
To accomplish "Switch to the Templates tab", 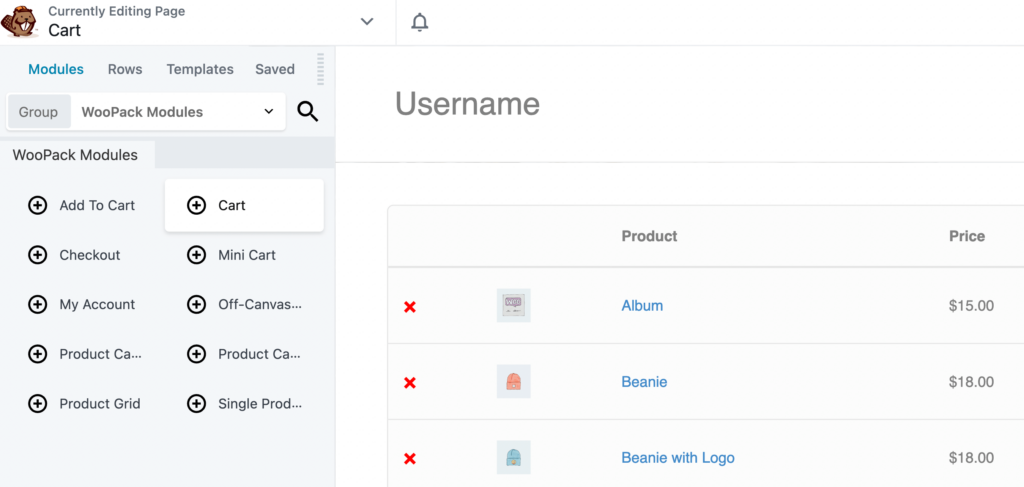I will pos(200,69).
